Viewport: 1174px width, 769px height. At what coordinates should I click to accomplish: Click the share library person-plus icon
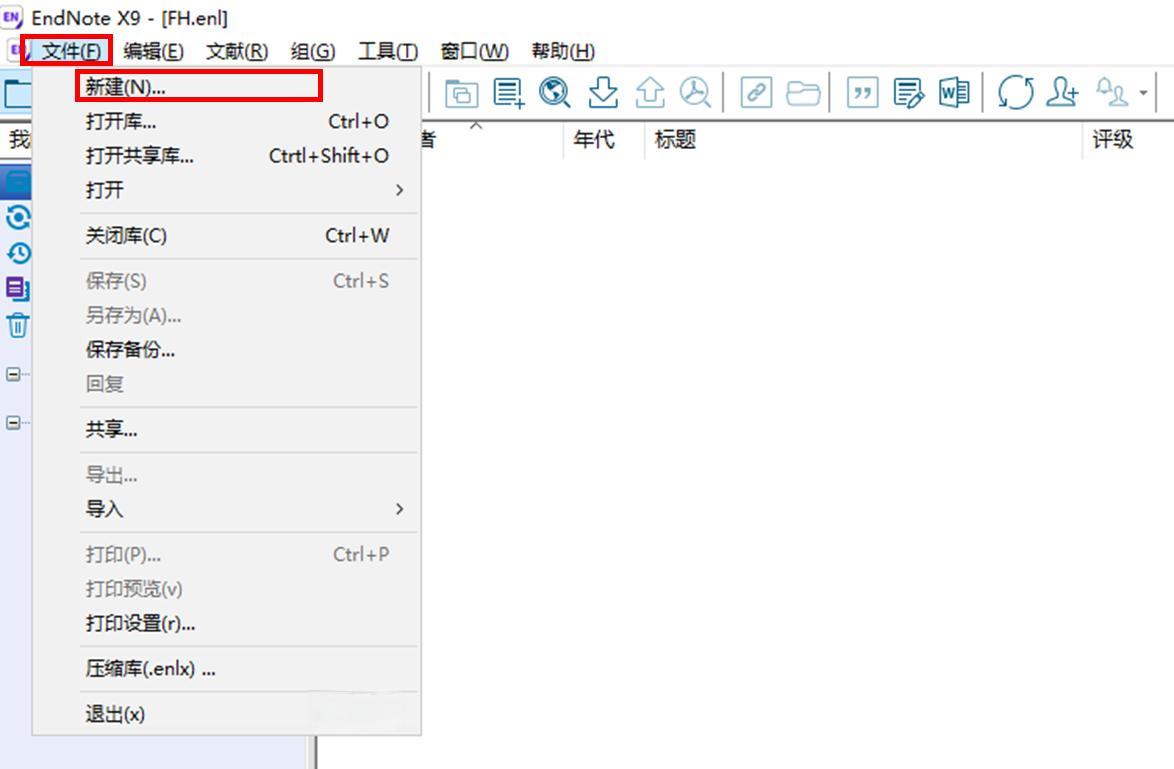1062,93
